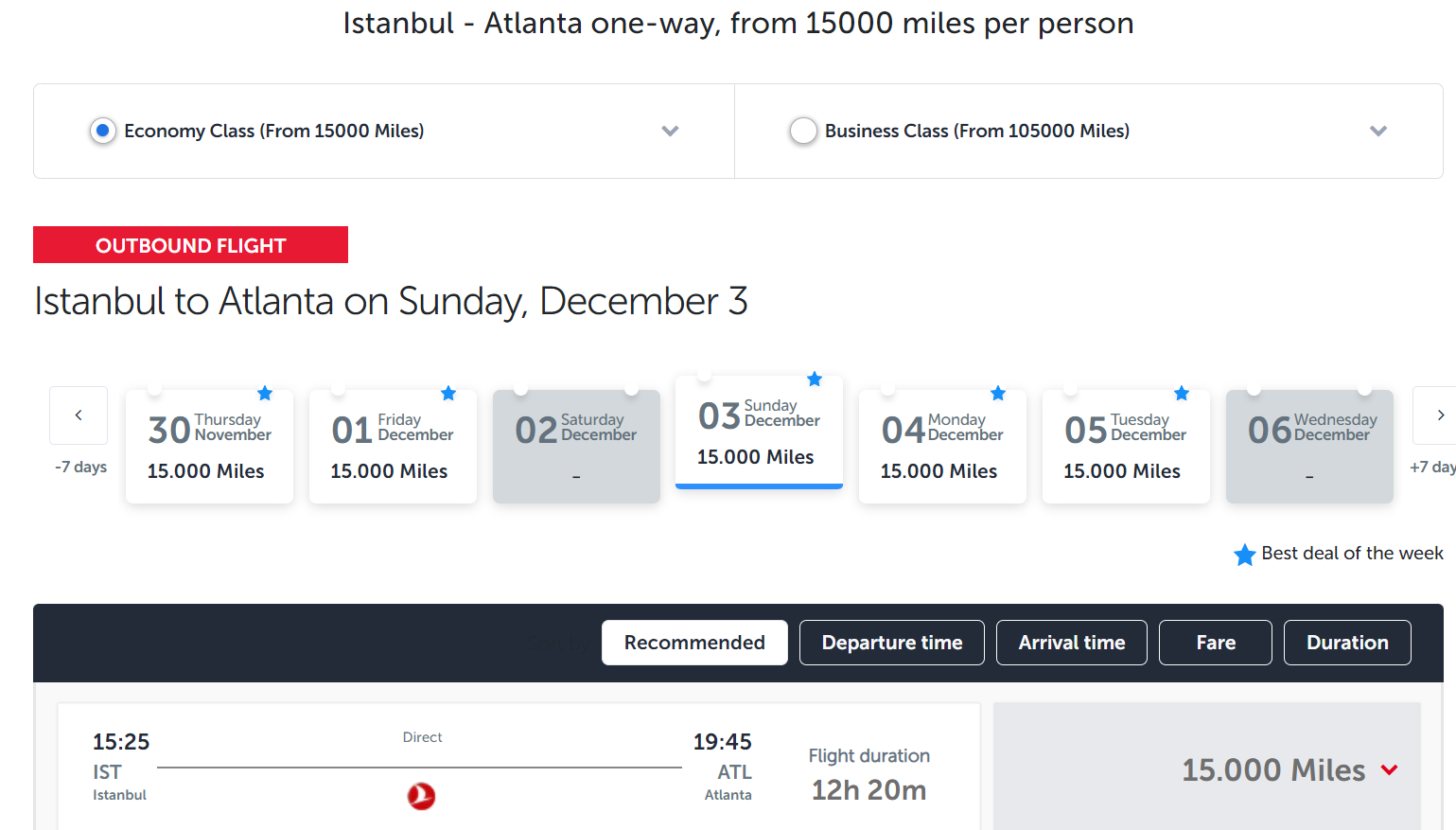Expand the Business Class details chevron
The height and width of the screenshot is (830, 1456).
(x=1378, y=131)
